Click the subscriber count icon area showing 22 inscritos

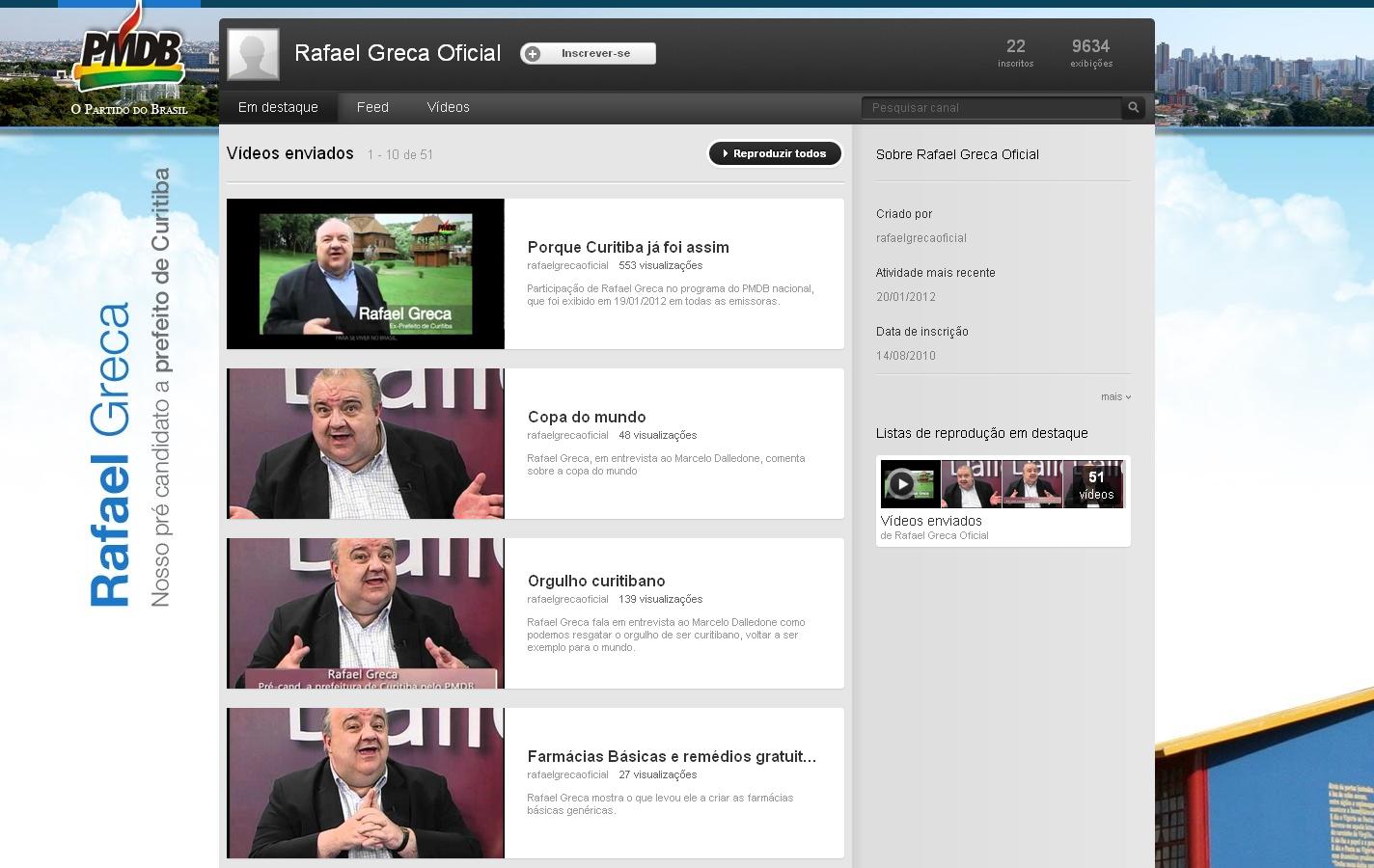(1015, 53)
